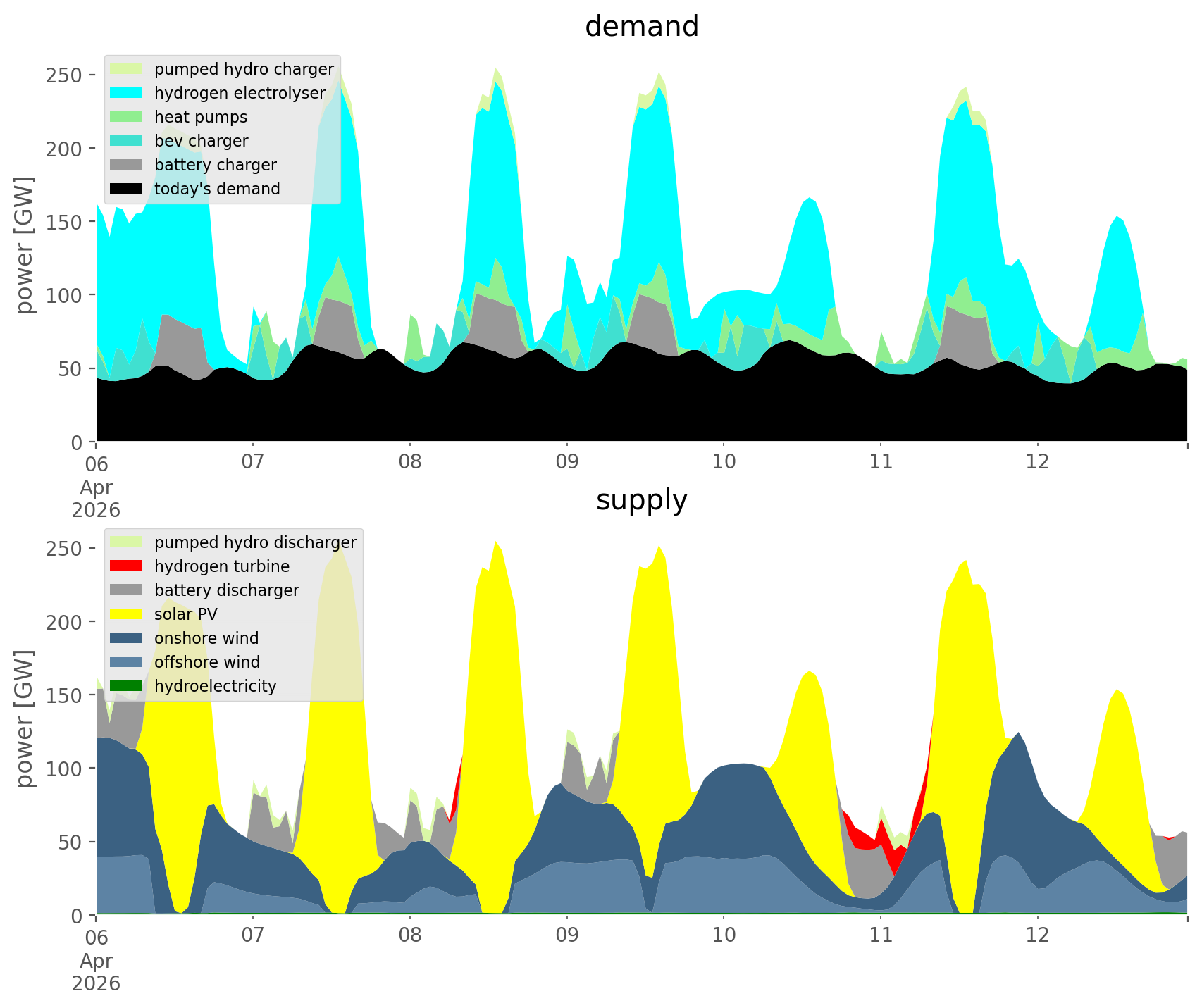Click the heat pumps green legend swatch
This screenshot has height=1008, width=1202.
pyautogui.click(x=127, y=117)
